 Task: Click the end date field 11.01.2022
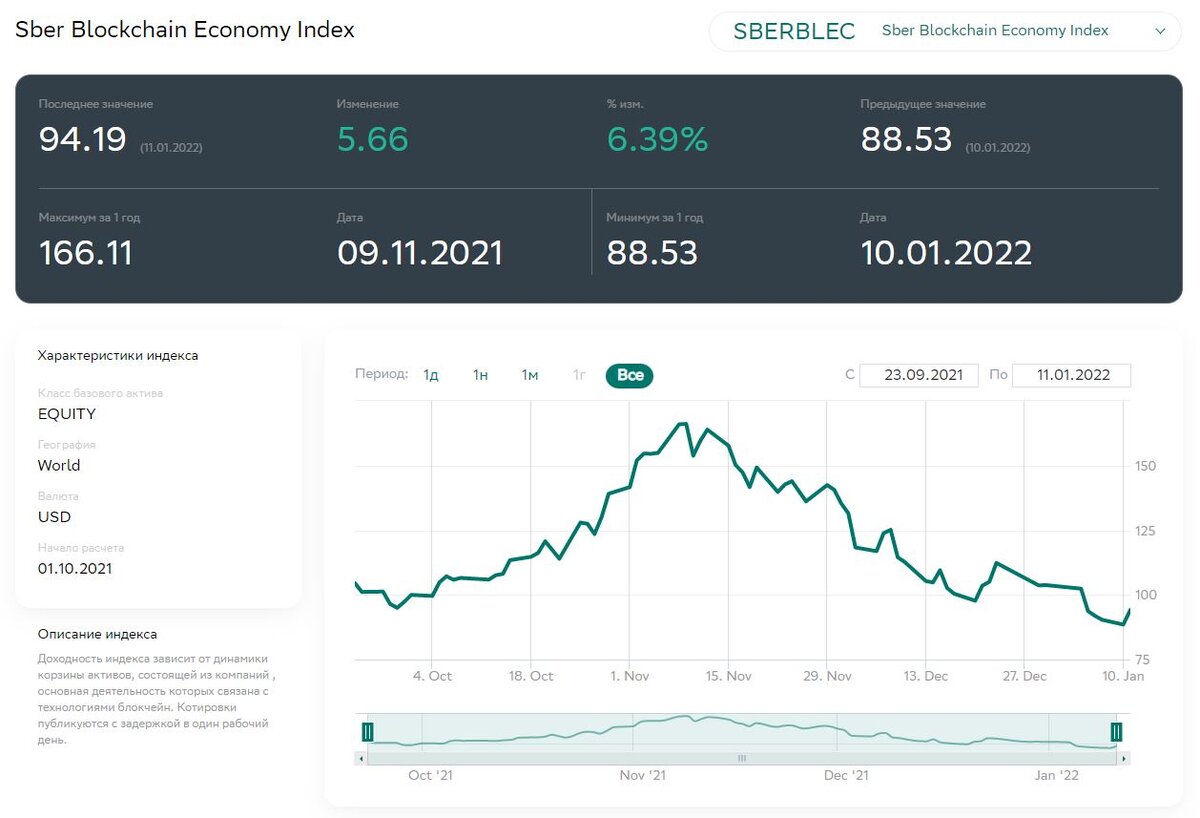click(1072, 375)
